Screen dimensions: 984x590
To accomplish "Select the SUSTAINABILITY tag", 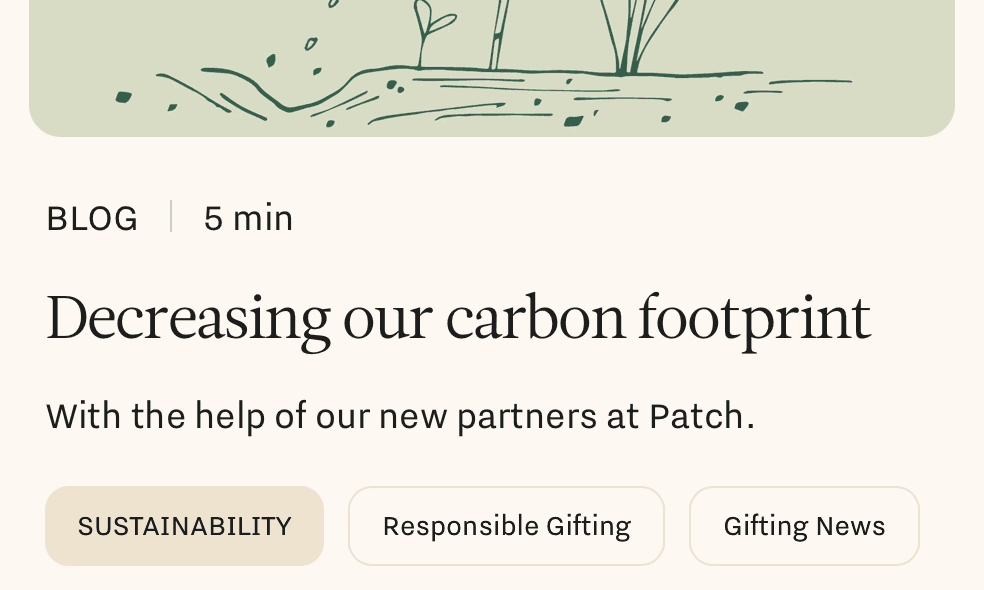I will [184, 526].
